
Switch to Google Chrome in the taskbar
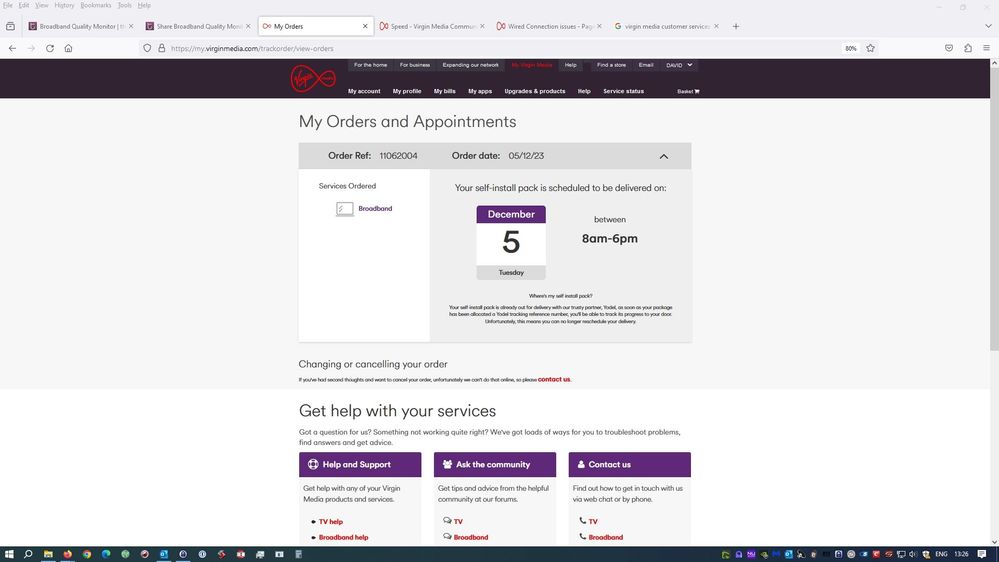tap(87, 554)
